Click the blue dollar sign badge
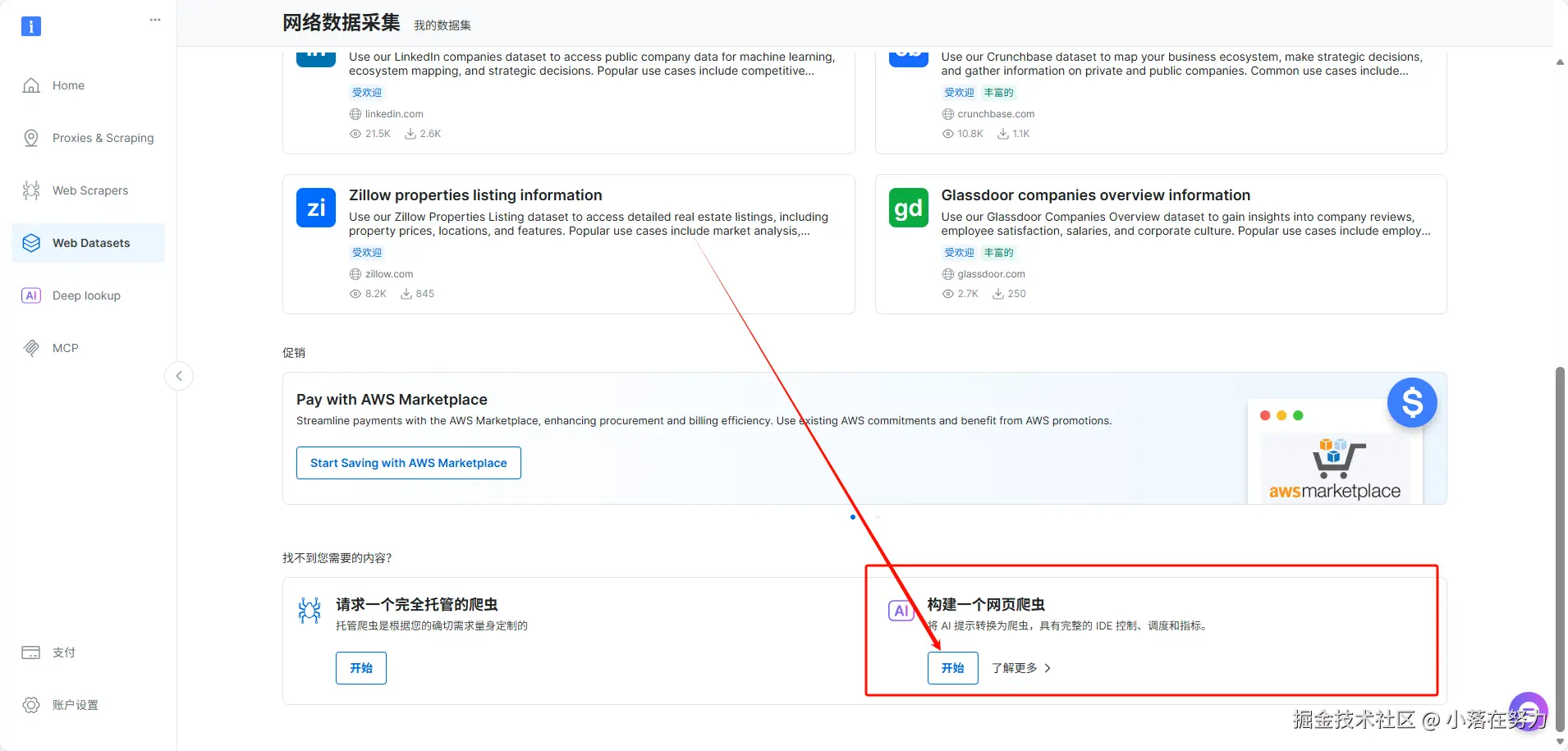Image resolution: width=1568 pixels, height=751 pixels. (x=1412, y=402)
